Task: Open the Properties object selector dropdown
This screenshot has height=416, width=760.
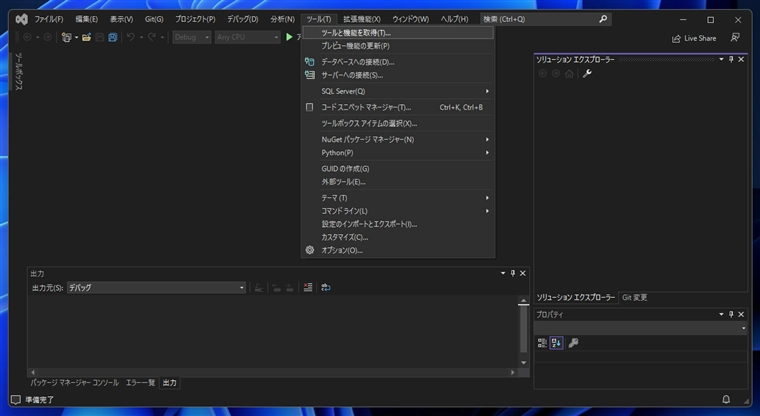Action: coord(640,328)
